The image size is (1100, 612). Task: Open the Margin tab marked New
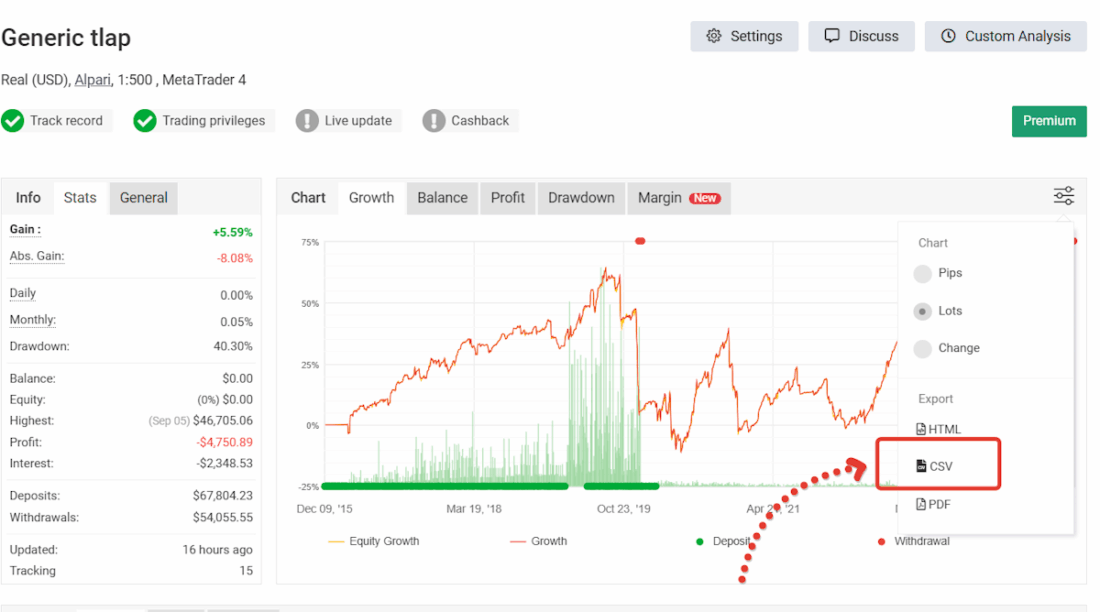pos(678,198)
